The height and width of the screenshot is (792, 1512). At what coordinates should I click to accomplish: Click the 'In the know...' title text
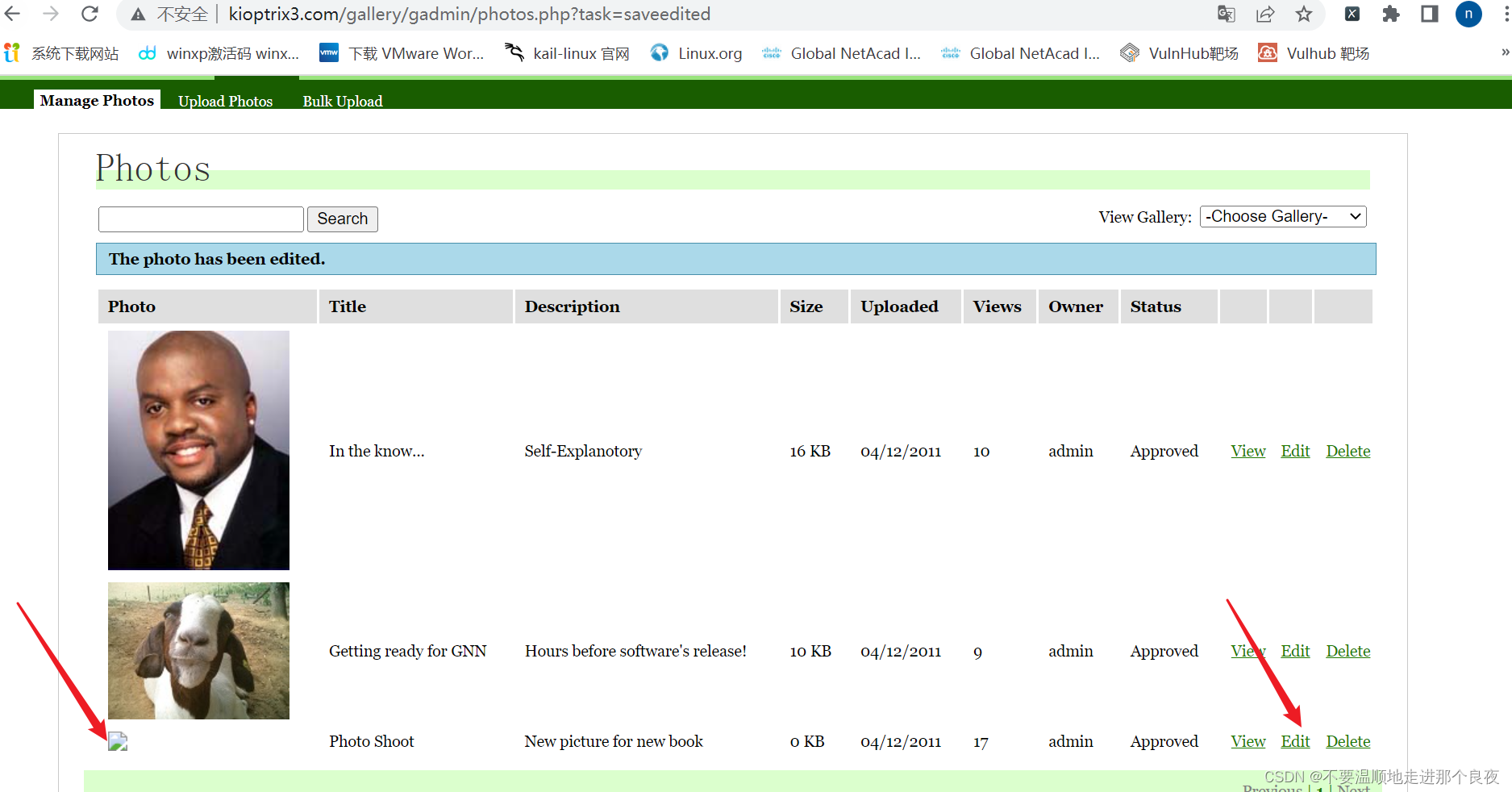[377, 451]
